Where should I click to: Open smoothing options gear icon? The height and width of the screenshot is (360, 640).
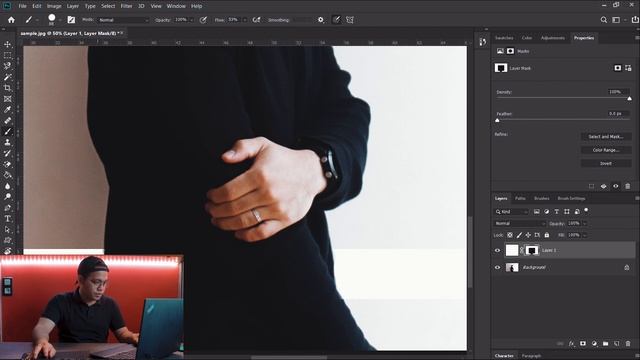(321, 20)
